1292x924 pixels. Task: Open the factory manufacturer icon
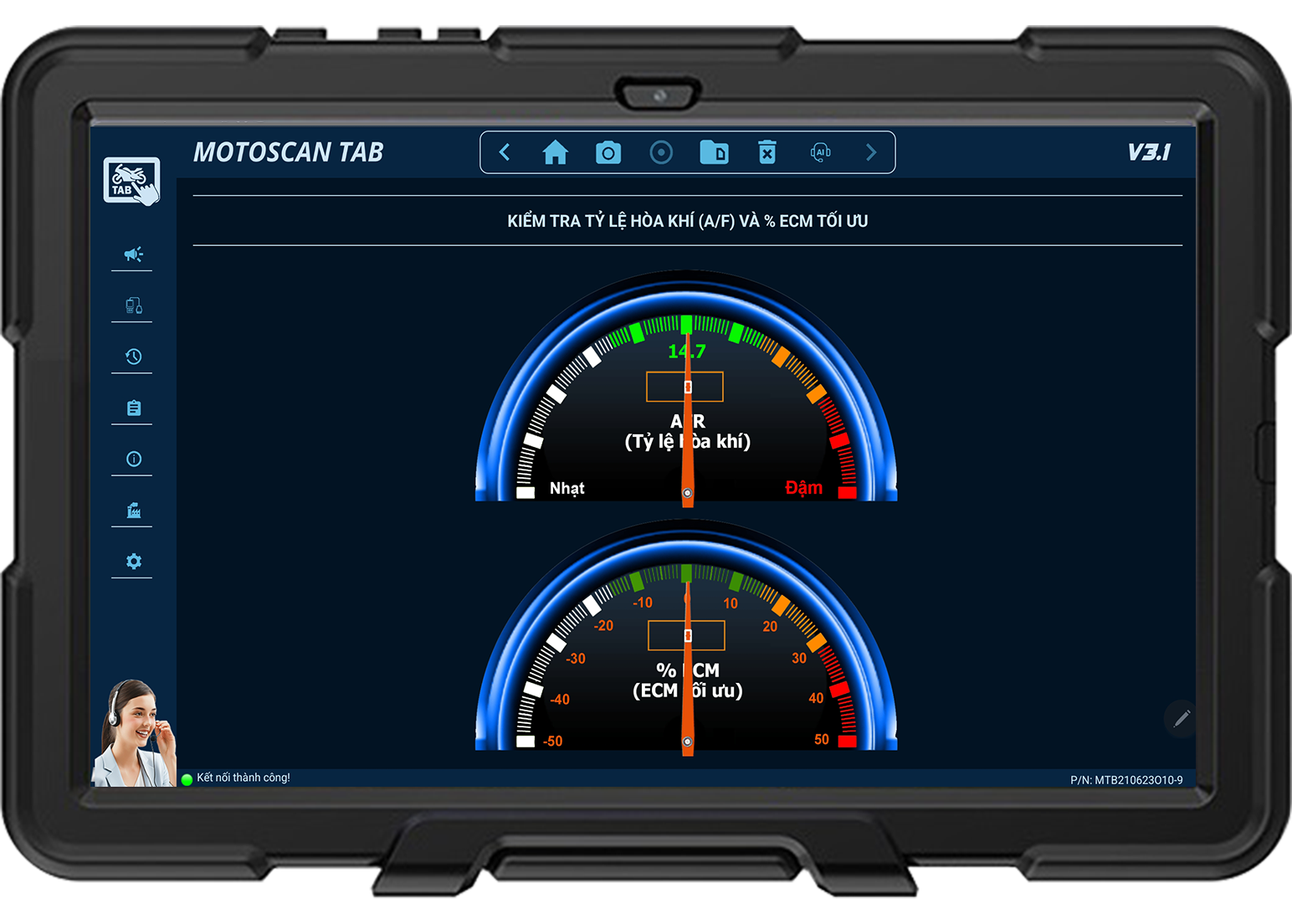(133, 510)
